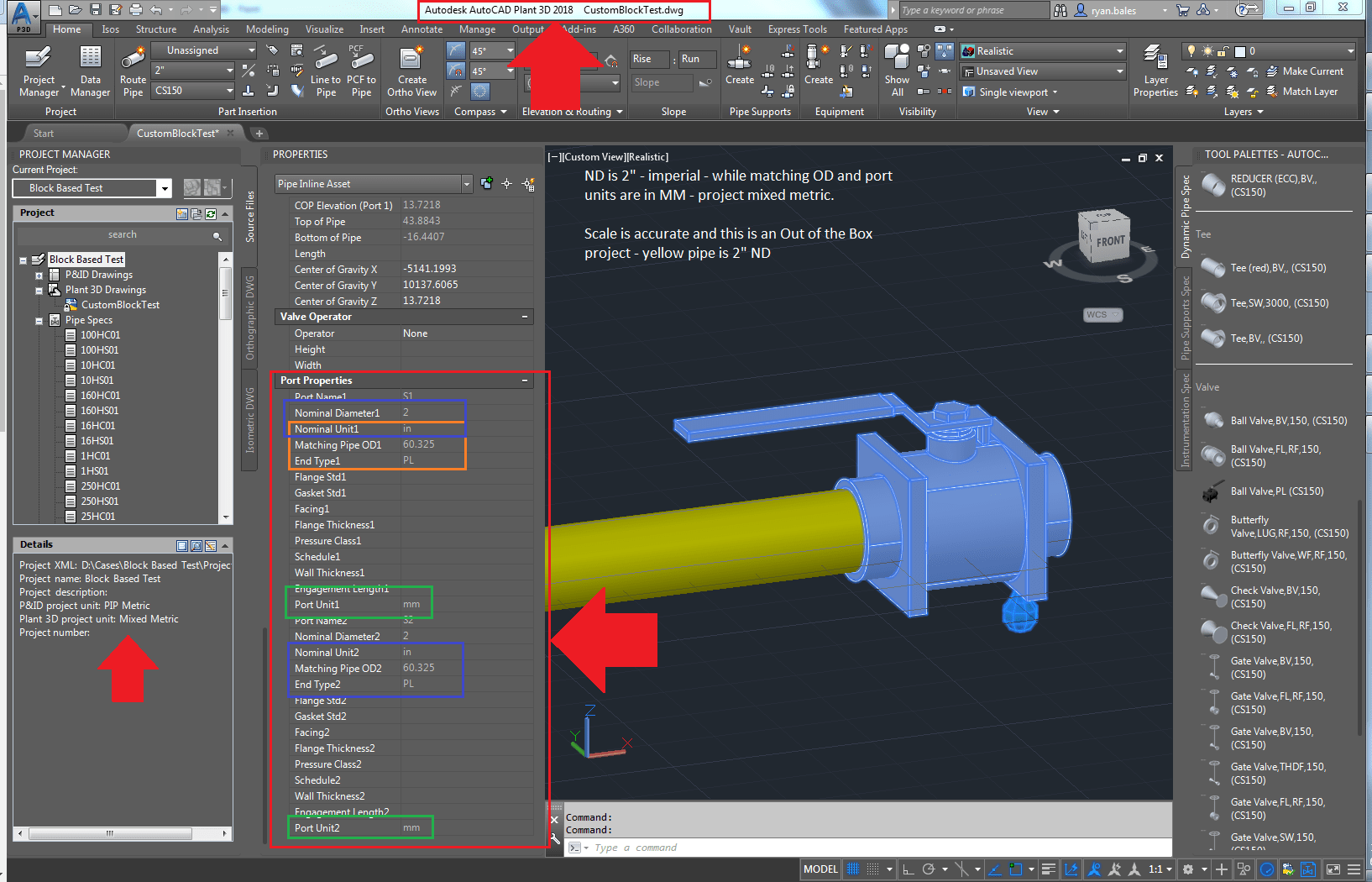Toggle the layer 0 lock icon
The height and width of the screenshot is (882, 1372).
1223,51
